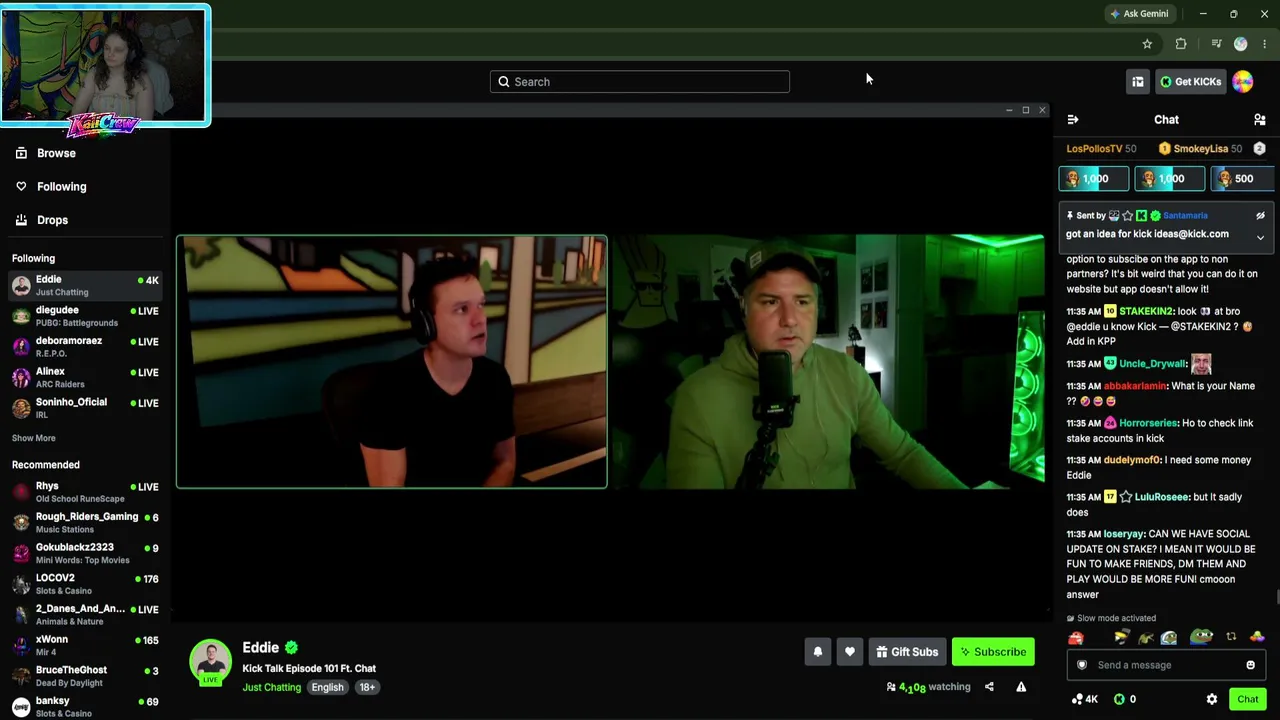Subscribe to Eddie's channel
Screen dimensions: 1280x720
pyautogui.click(x=993, y=652)
